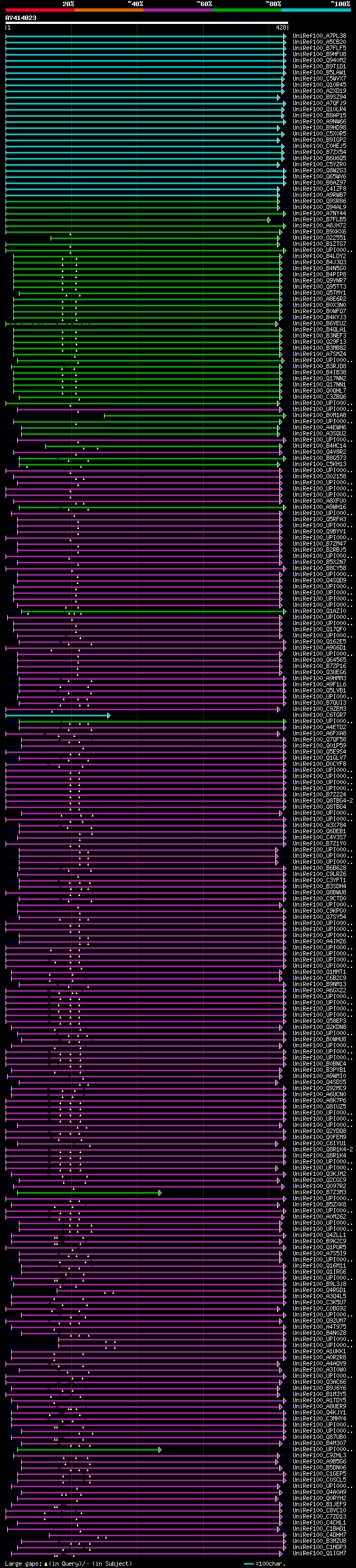Select the UniRef100_B9IGP2 label
This screenshot has width=356, height=1568.
coord(319,140)
